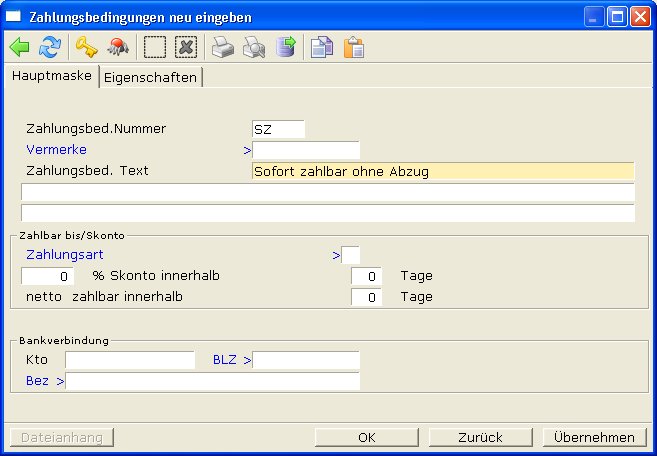Click the clipboard paste icon
The width and height of the screenshot is (657, 456).
pyautogui.click(x=353, y=47)
